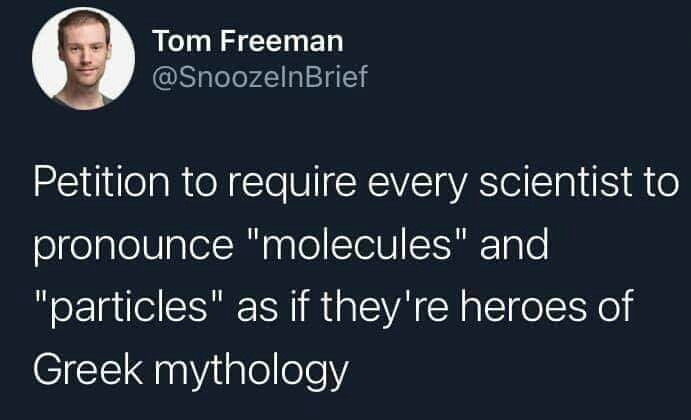691x420 pixels.
Task: Open the @SnoozeInBrief handle link
Action: (260, 77)
